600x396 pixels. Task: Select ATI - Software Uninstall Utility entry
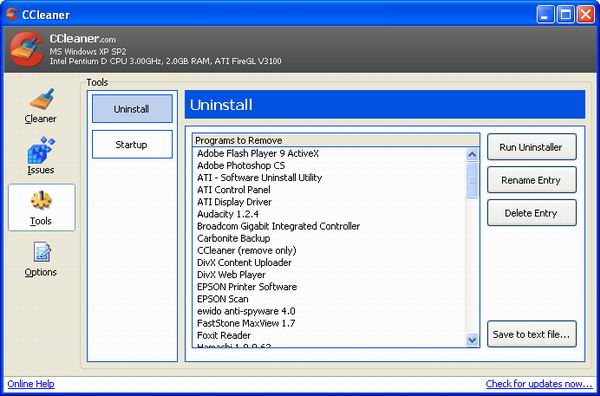click(259, 178)
